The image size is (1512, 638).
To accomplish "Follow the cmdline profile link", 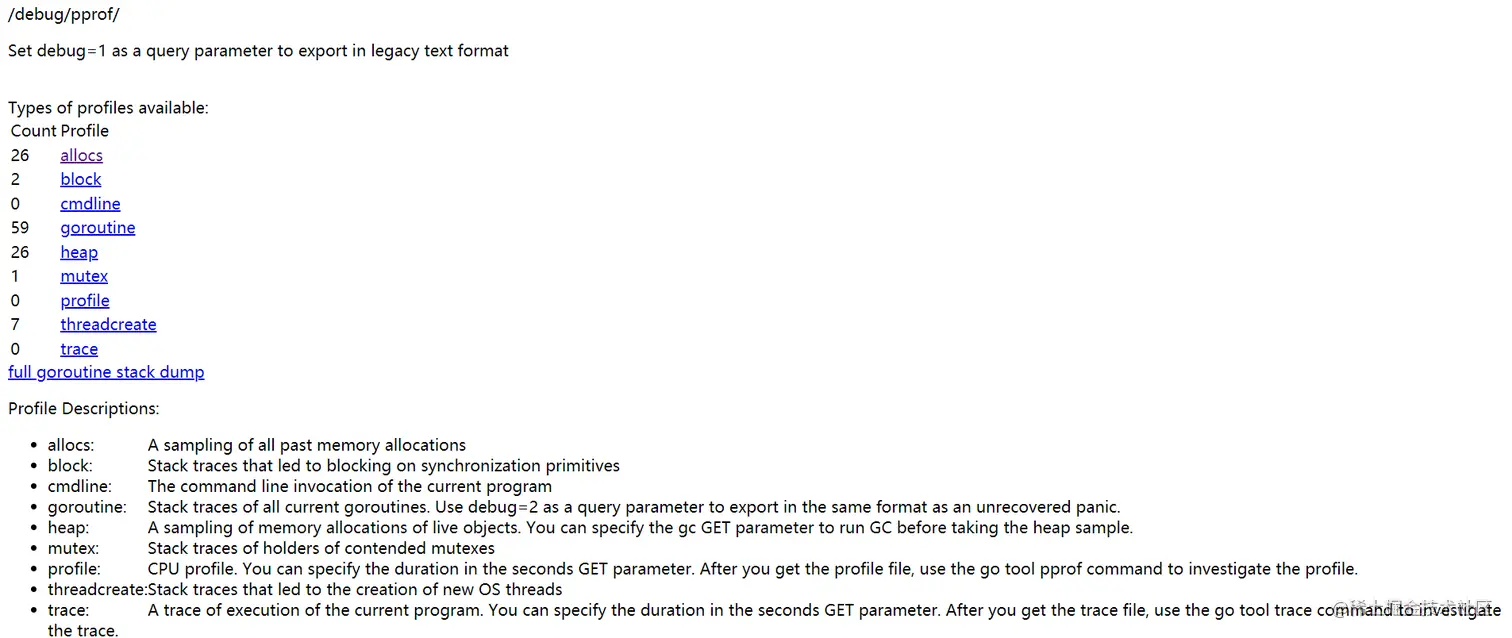I will (x=90, y=204).
